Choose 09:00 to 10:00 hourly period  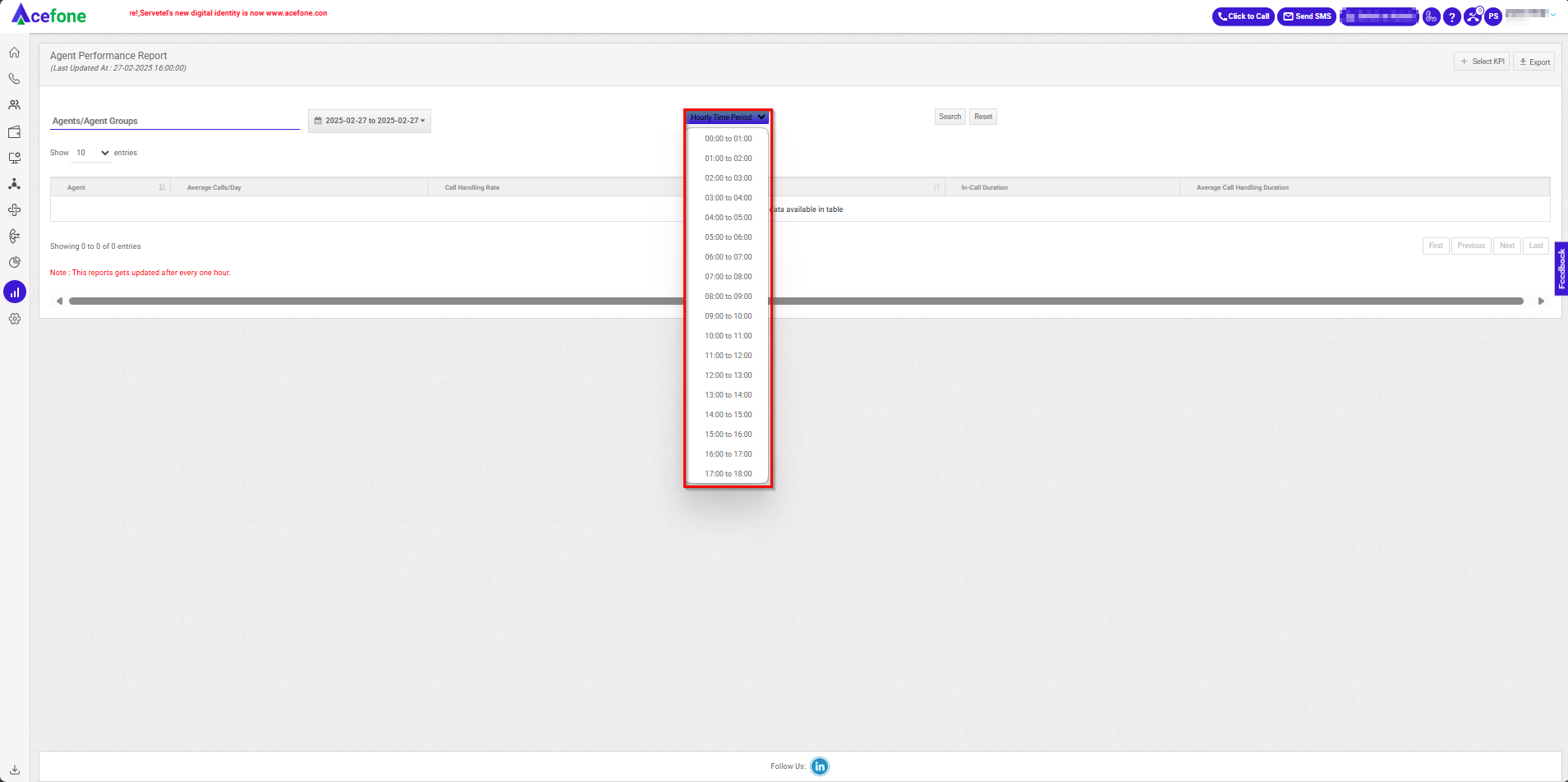[728, 316]
